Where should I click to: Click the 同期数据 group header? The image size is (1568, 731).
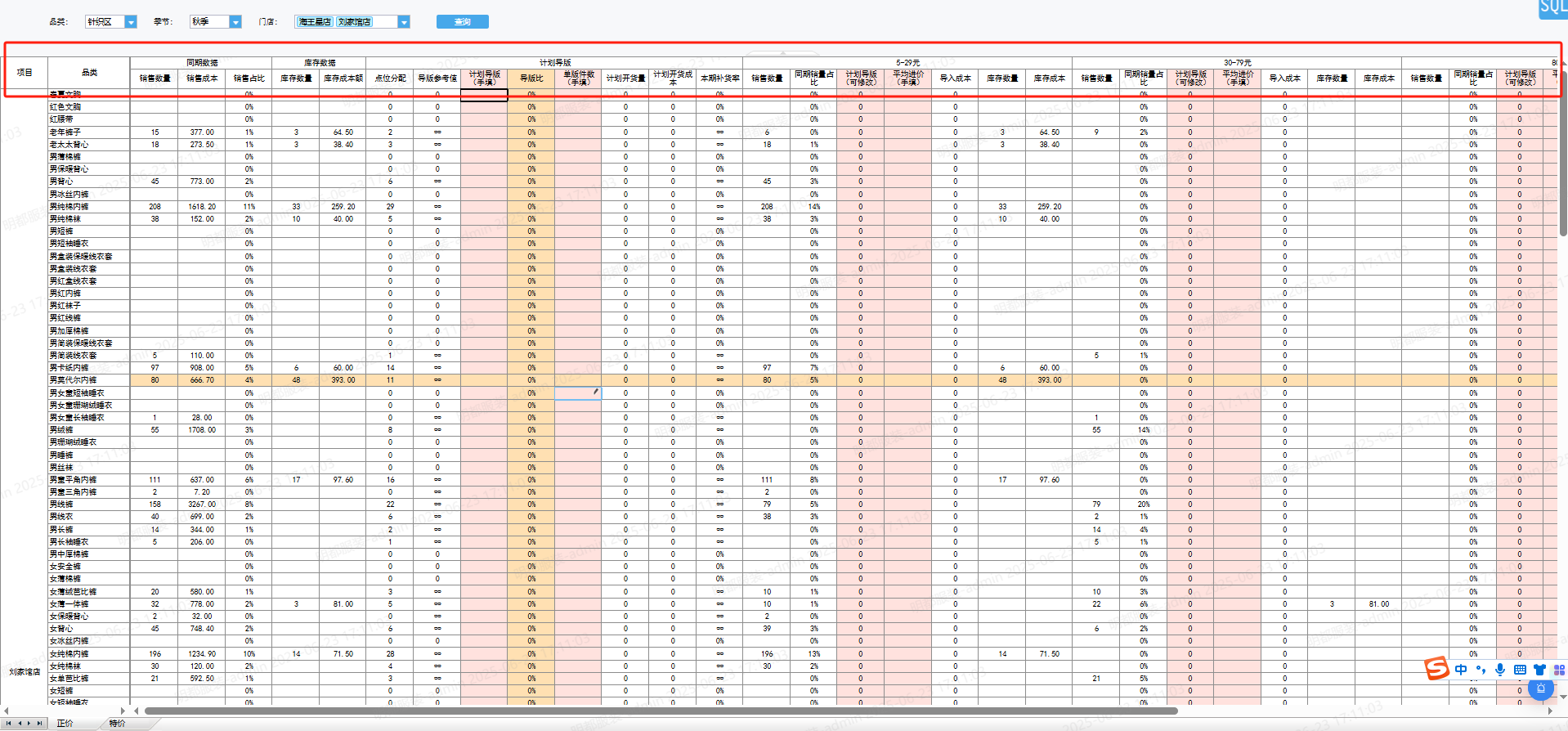[x=201, y=62]
